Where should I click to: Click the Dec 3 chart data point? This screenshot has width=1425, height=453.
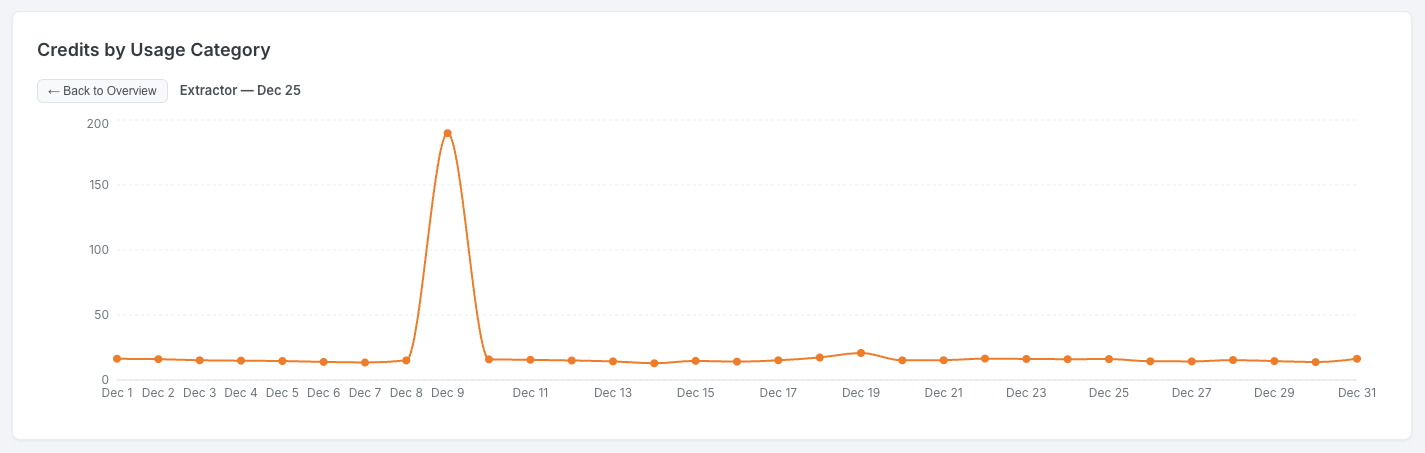point(200,360)
